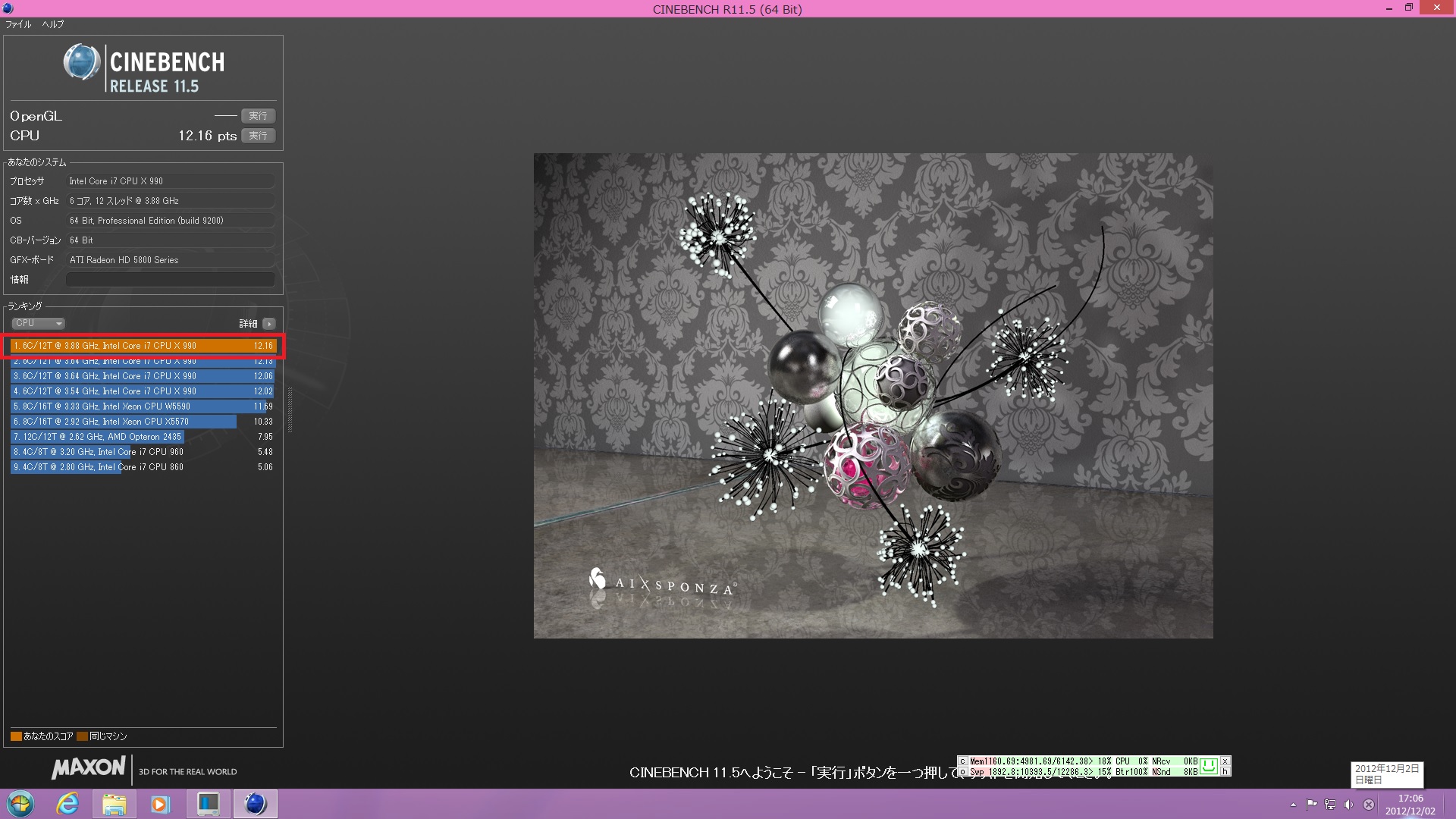
Task: Click the volume speaker tray icon
Action: pyautogui.click(x=1348, y=805)
